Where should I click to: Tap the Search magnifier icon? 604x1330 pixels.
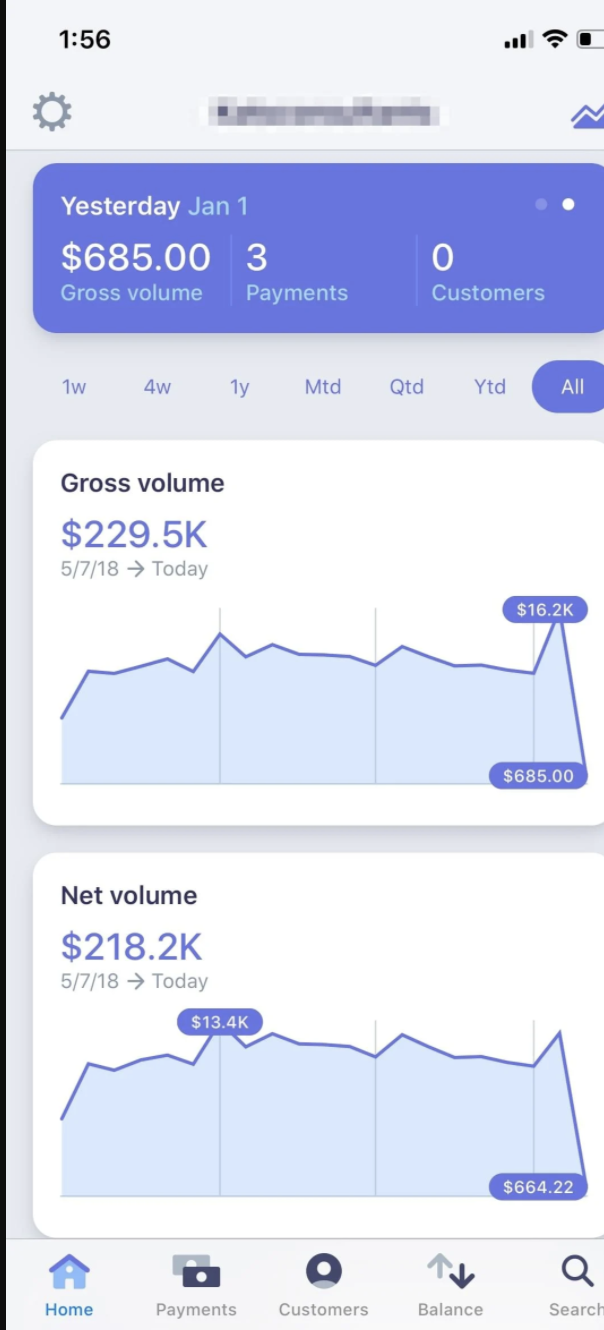coord(577,1273)
